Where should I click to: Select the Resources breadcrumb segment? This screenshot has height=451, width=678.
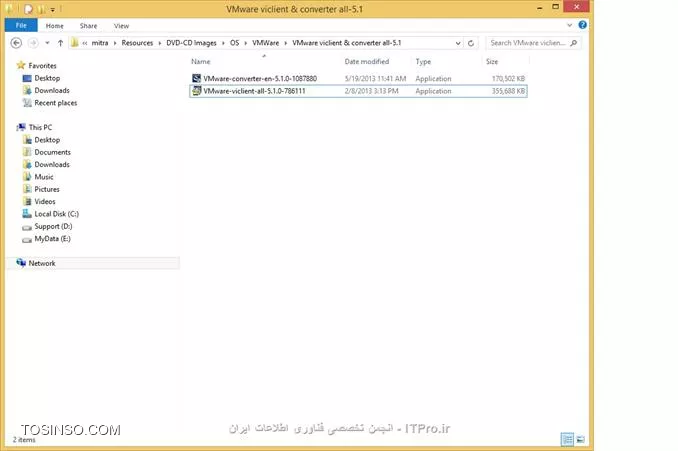137,43
